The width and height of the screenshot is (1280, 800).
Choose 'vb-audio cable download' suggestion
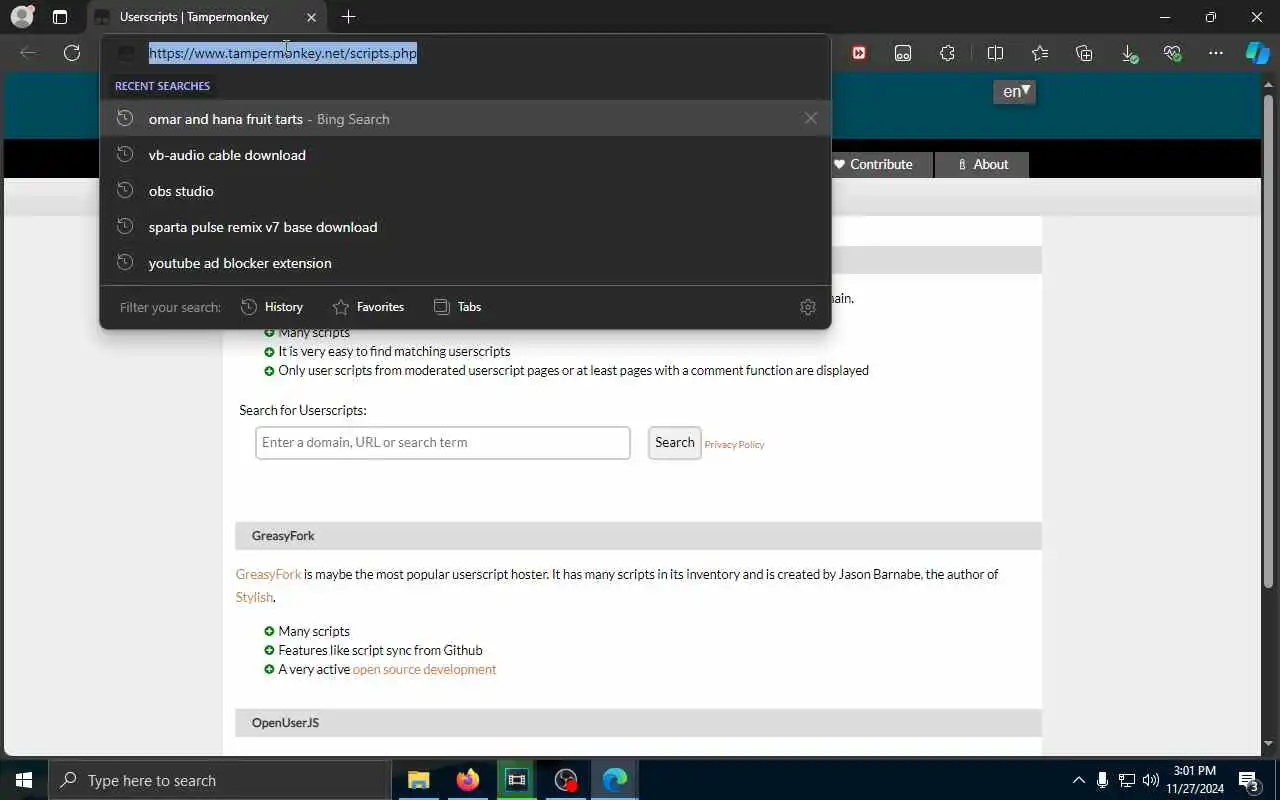(x=465, y=155)
